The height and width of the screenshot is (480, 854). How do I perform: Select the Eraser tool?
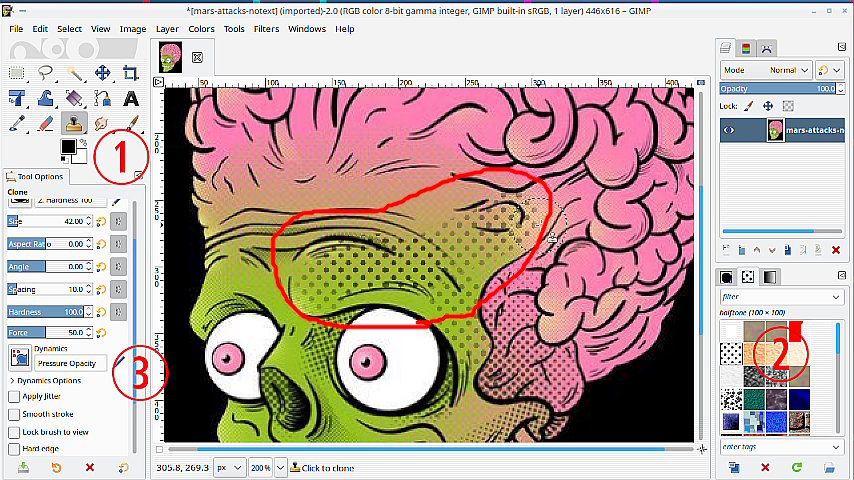(45, 123)
